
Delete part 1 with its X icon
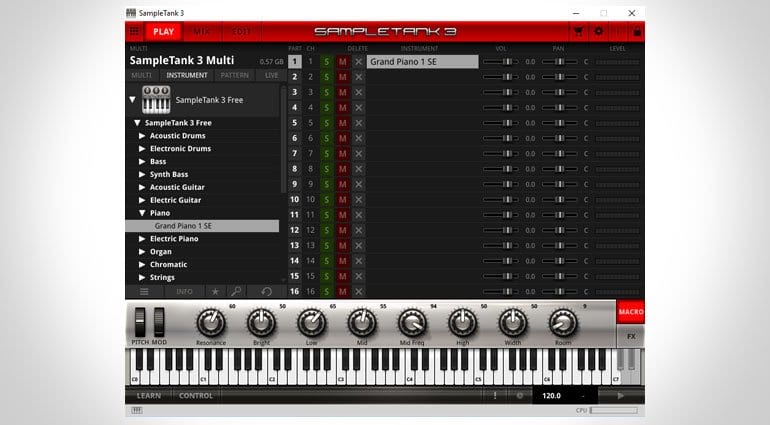[x=358, y=62]
